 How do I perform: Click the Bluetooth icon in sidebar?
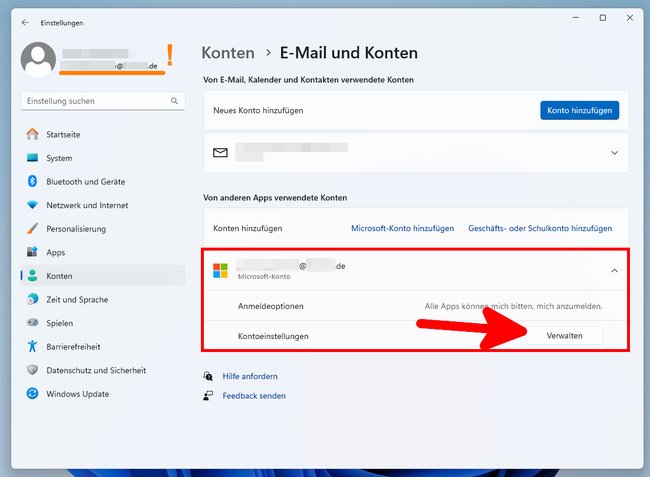(x=32, y=181)
